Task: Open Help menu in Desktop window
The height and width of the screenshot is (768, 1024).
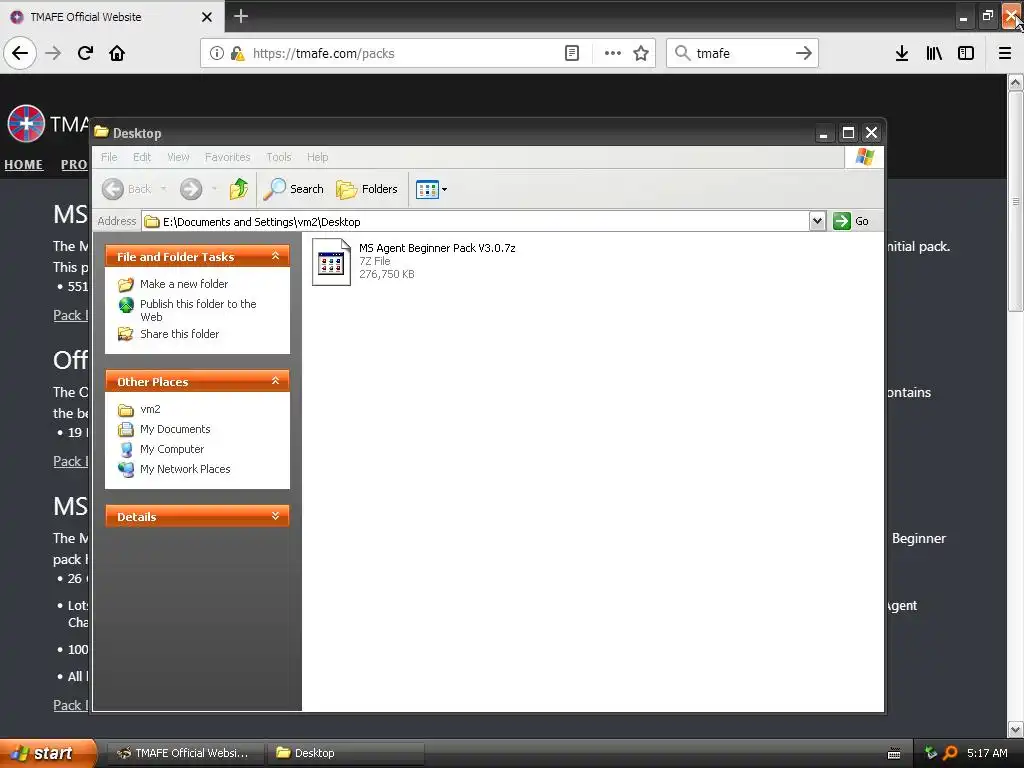Action: point(317,157)
